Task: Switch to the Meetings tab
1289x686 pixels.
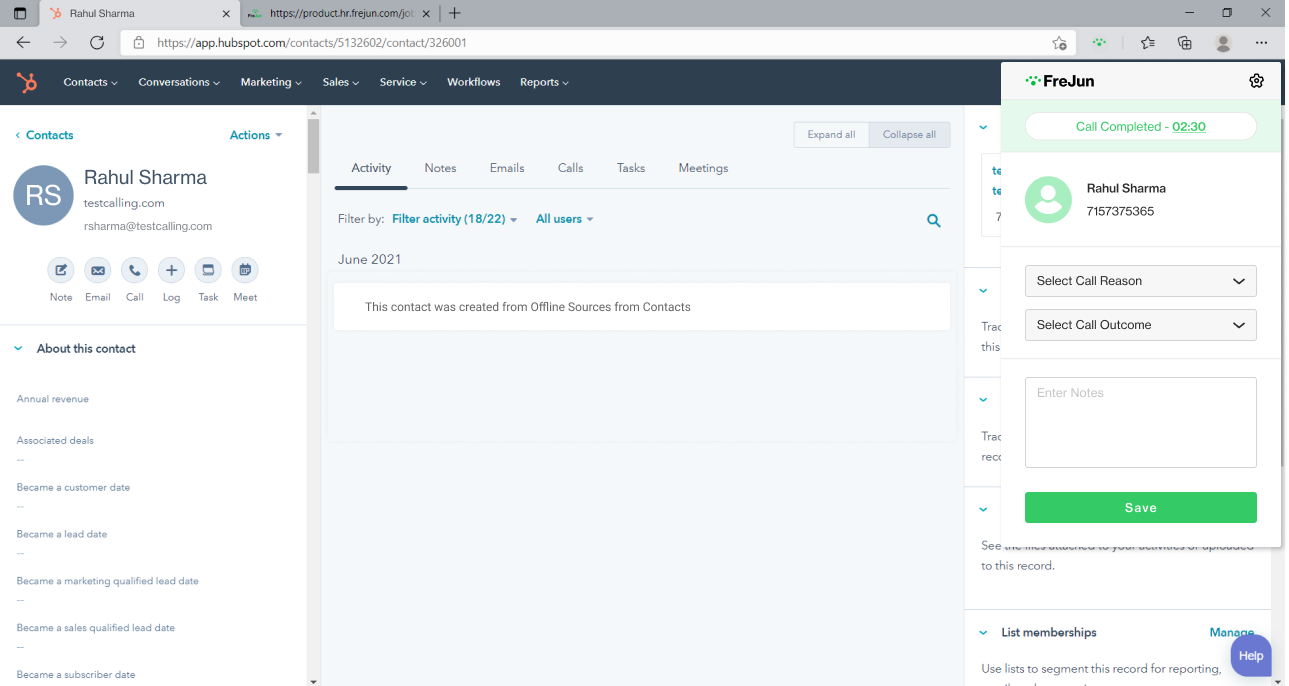Action: [x=703, y=168]
